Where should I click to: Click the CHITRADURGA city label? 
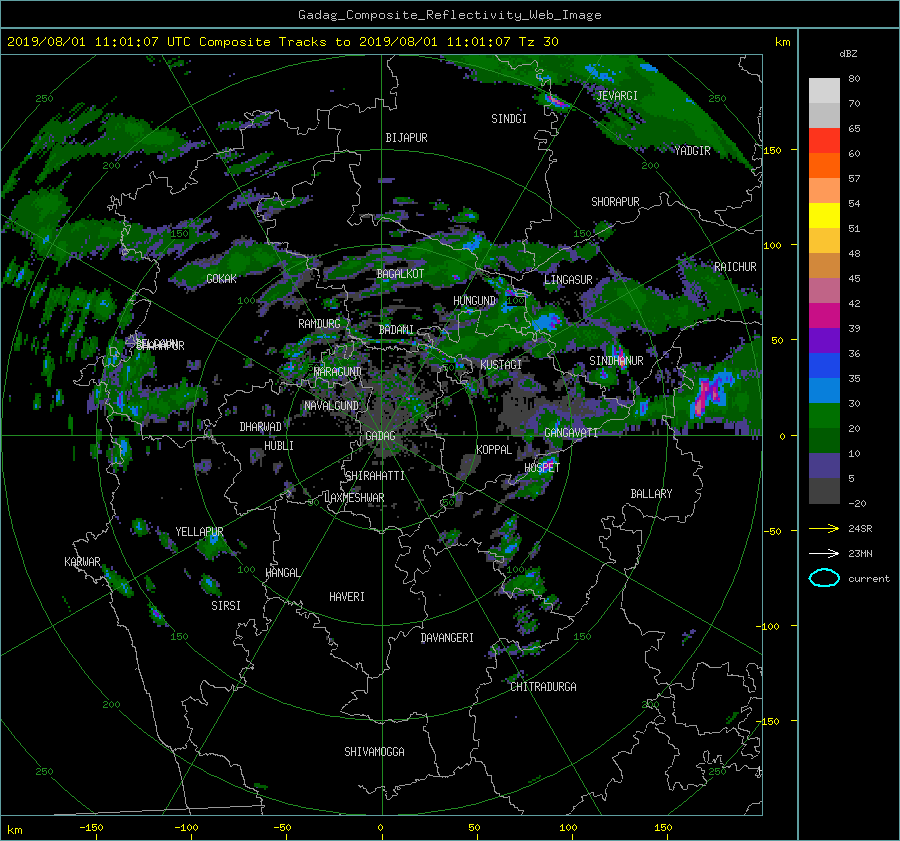[543, 687]
